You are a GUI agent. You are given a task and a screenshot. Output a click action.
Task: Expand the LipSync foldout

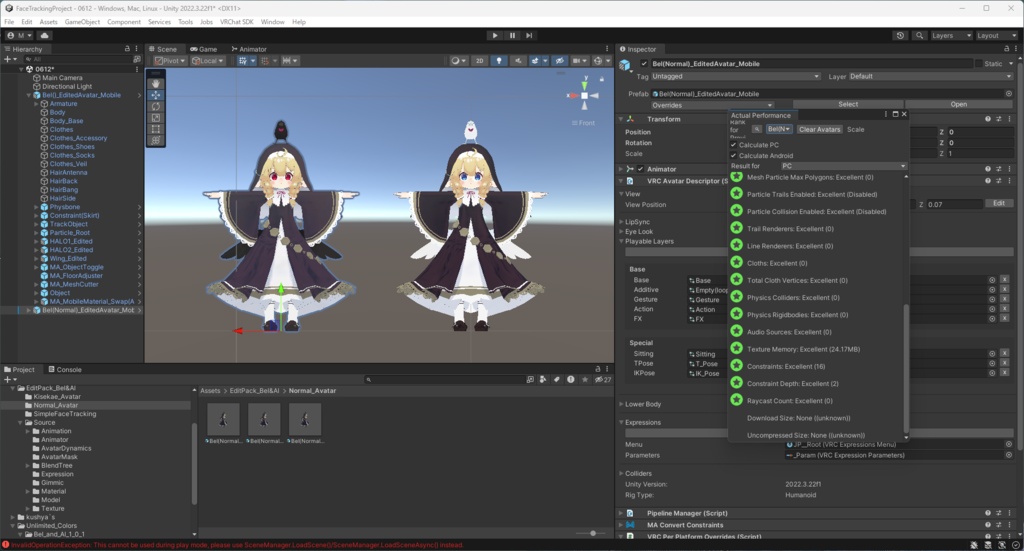tap(621, 222)
